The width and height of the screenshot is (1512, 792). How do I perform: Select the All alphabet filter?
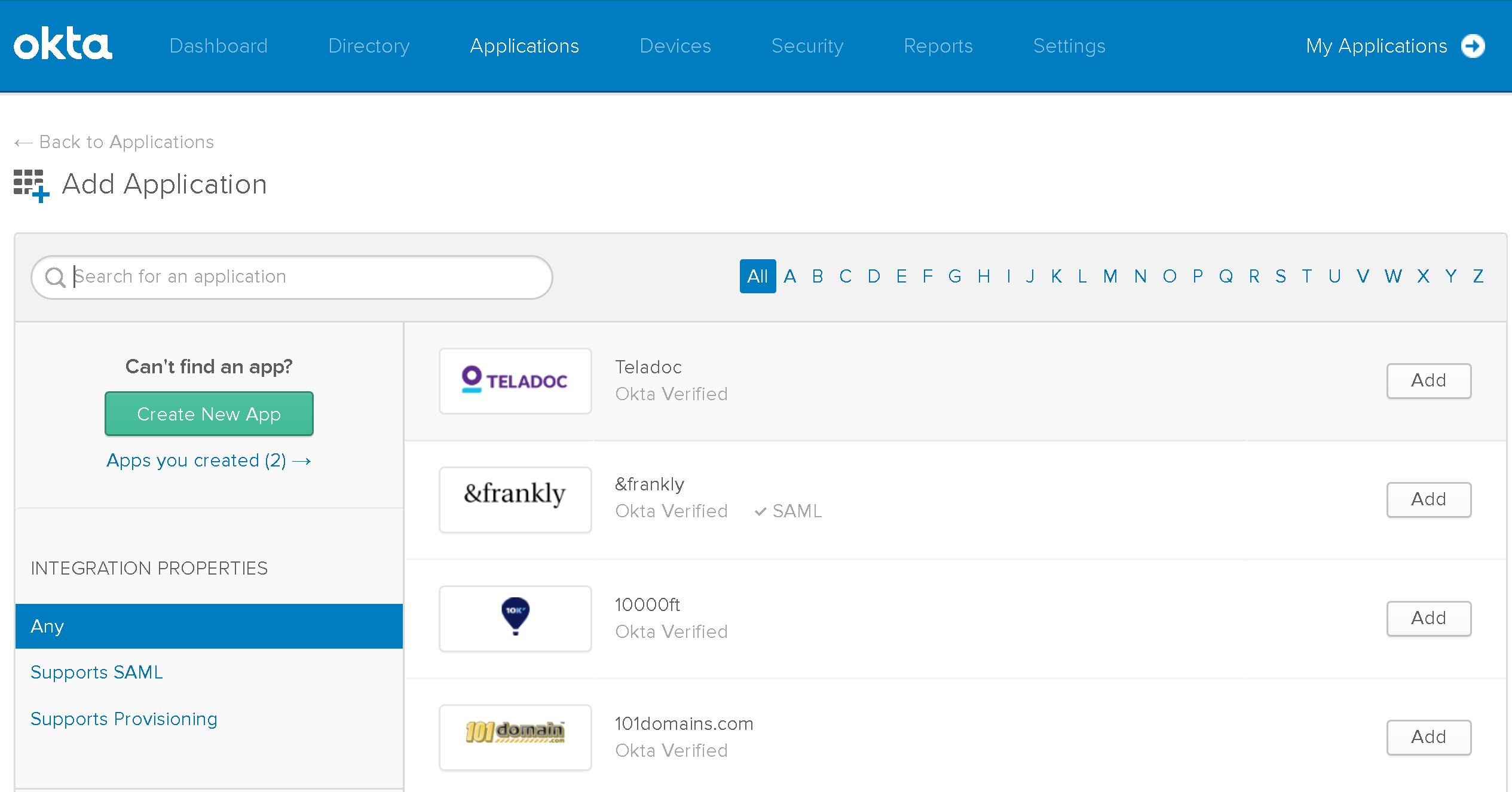758,276
